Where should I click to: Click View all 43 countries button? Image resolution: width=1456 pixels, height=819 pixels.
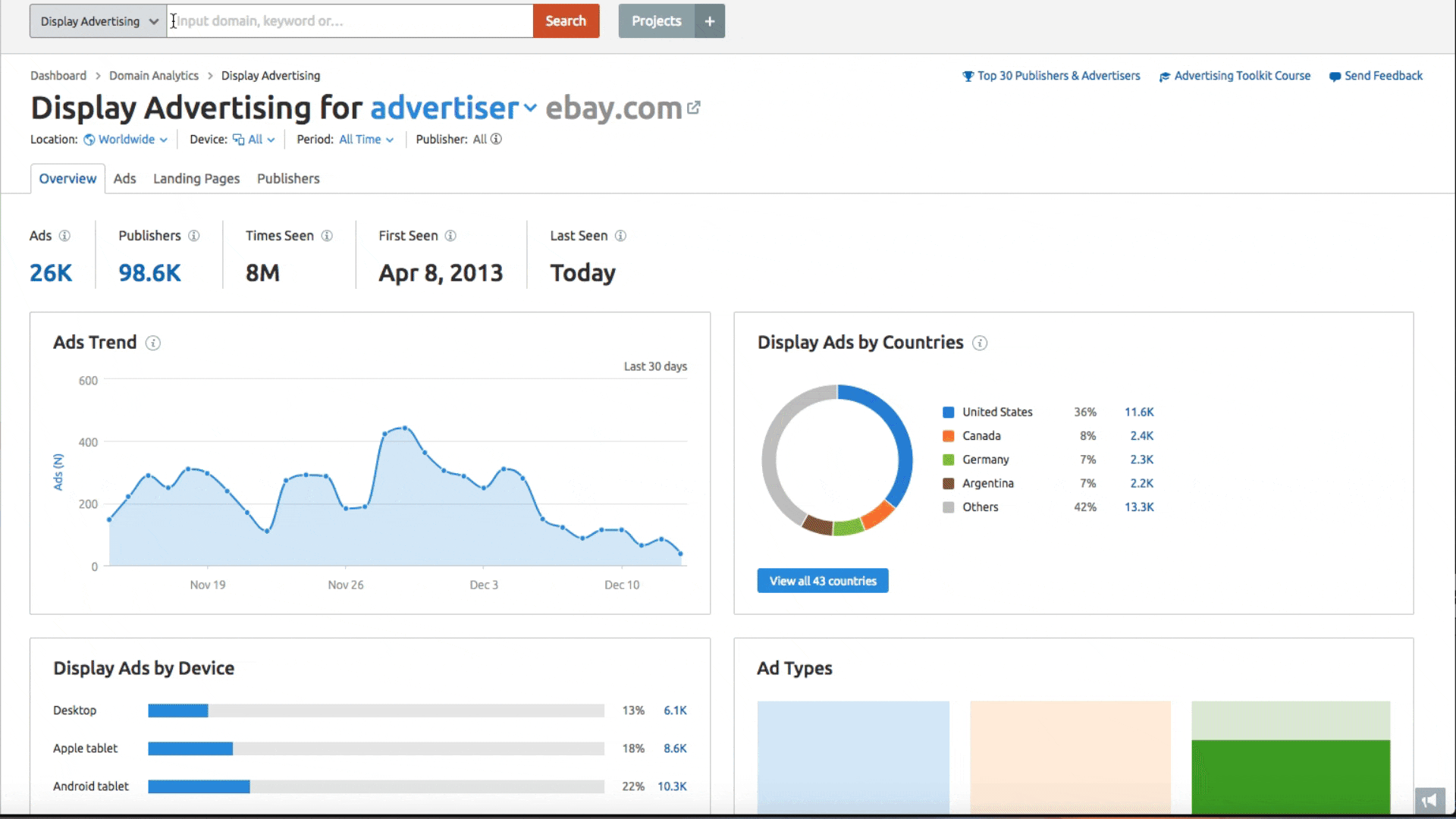click(x=823, y=581)
